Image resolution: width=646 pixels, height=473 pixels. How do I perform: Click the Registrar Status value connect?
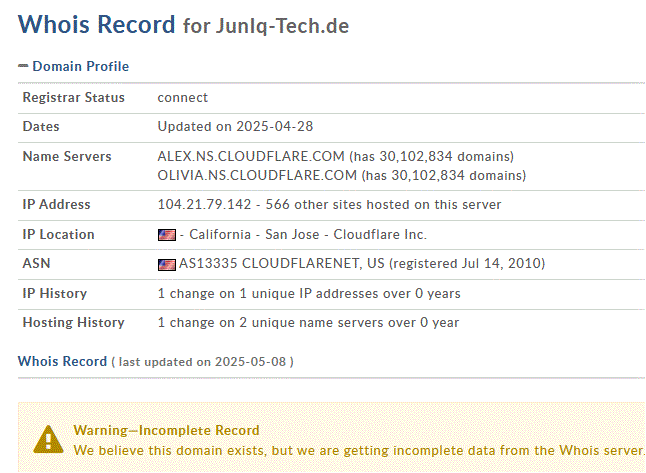coord(183,98)
